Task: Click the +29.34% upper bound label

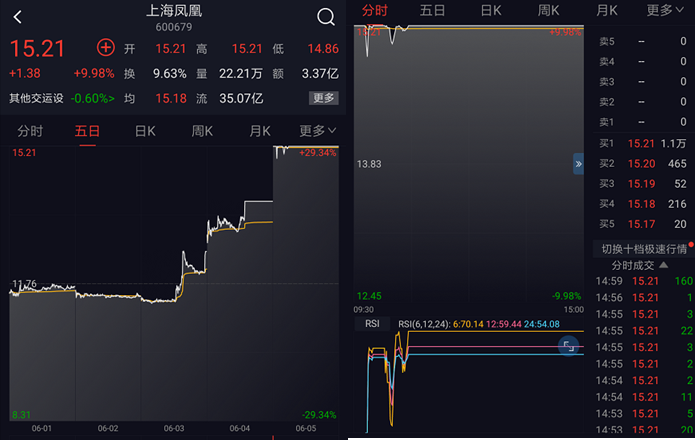Action: click(x=318, y=153)
